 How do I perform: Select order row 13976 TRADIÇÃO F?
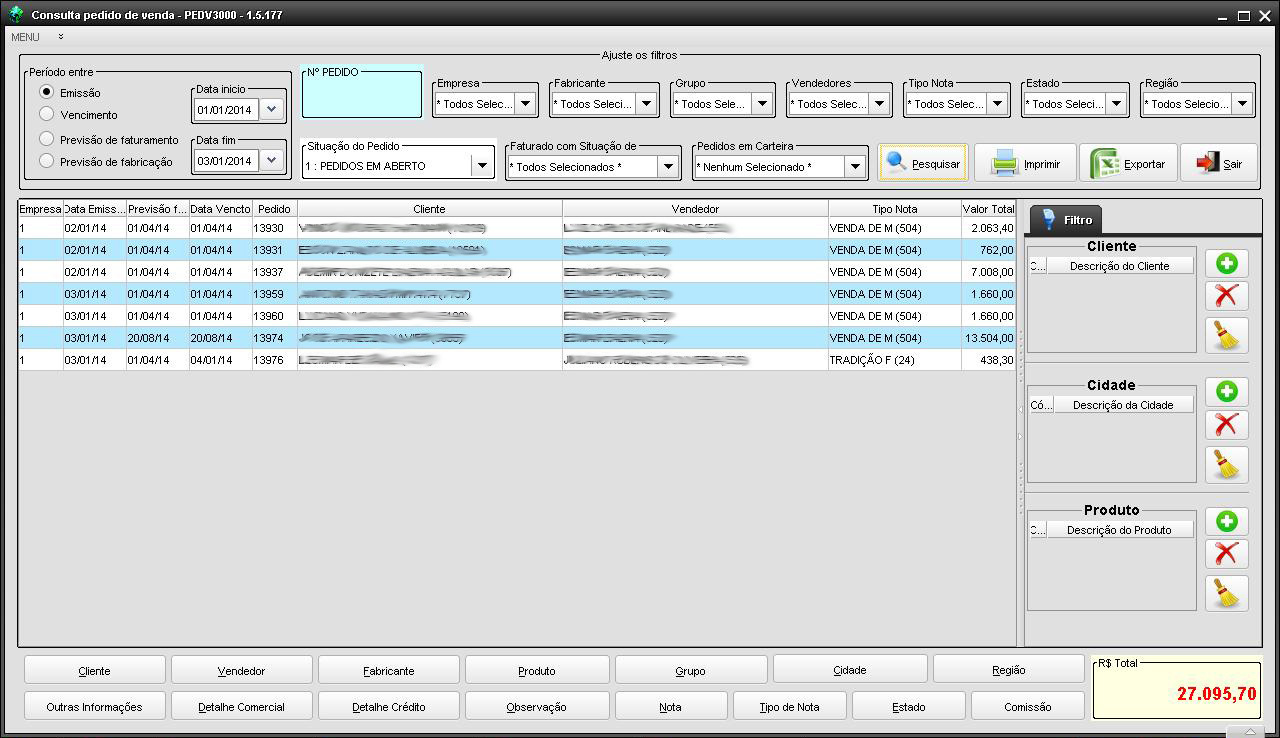point(517,360)
